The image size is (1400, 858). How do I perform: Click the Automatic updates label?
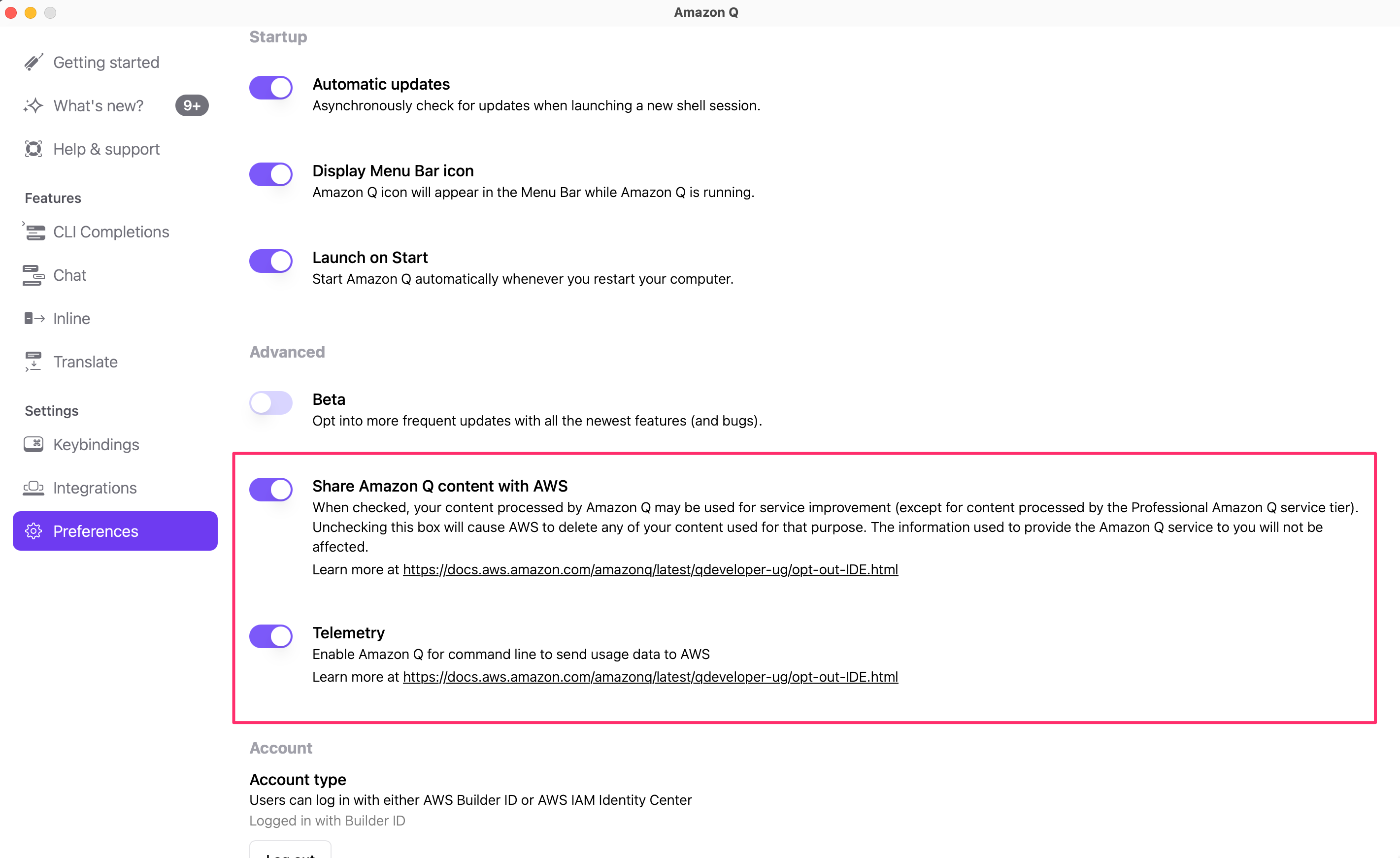(x=381, y=84)
